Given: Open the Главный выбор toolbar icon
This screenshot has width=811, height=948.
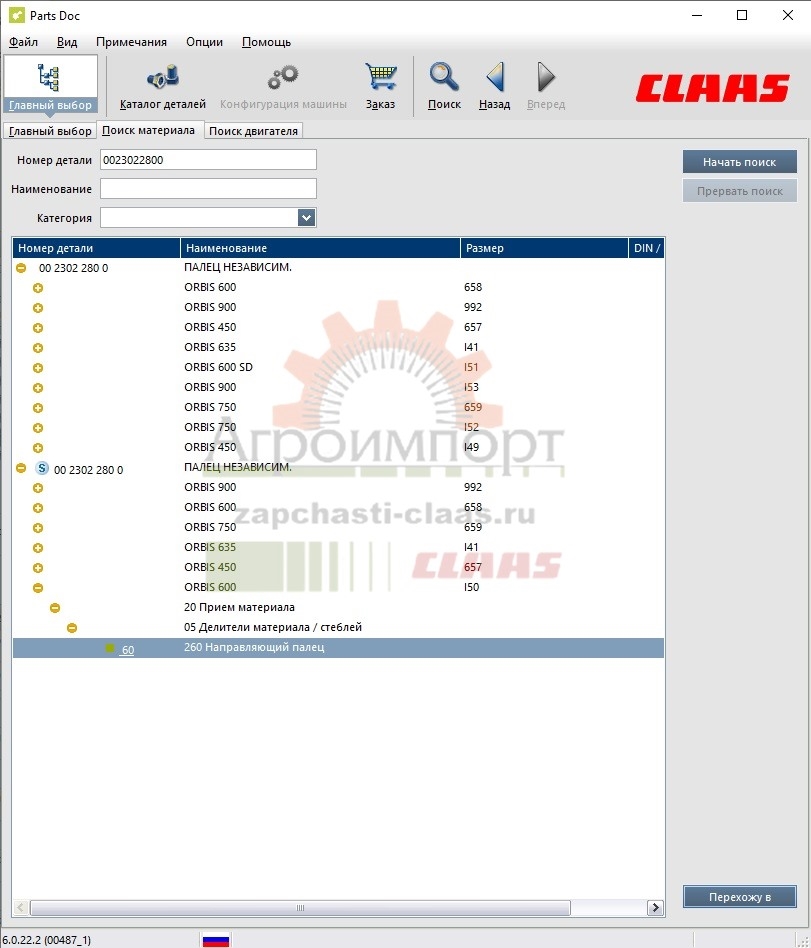Looking at the screenshot, I should tap(50, 83).
